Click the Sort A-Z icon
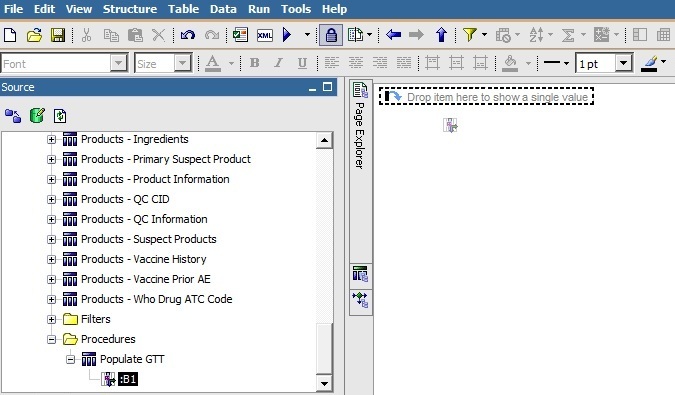 [x=536, y=35]
